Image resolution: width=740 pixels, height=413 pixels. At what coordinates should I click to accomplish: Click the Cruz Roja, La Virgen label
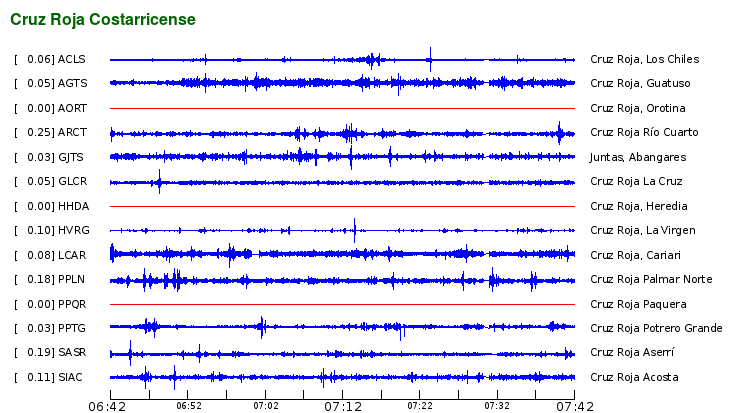(x=643, y=230)
